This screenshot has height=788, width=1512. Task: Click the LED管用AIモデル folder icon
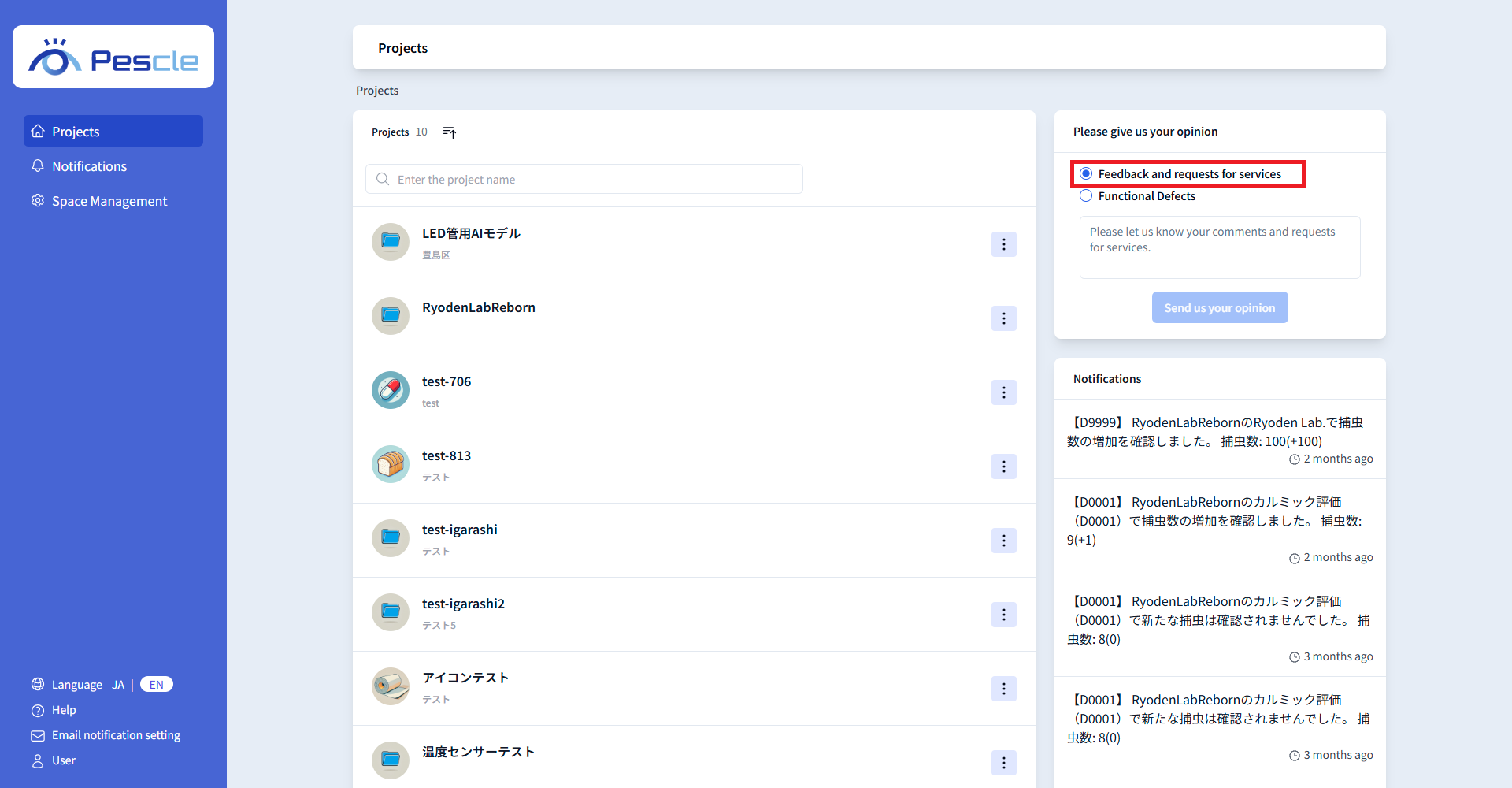pyautogui.click(x=391, y=242)
